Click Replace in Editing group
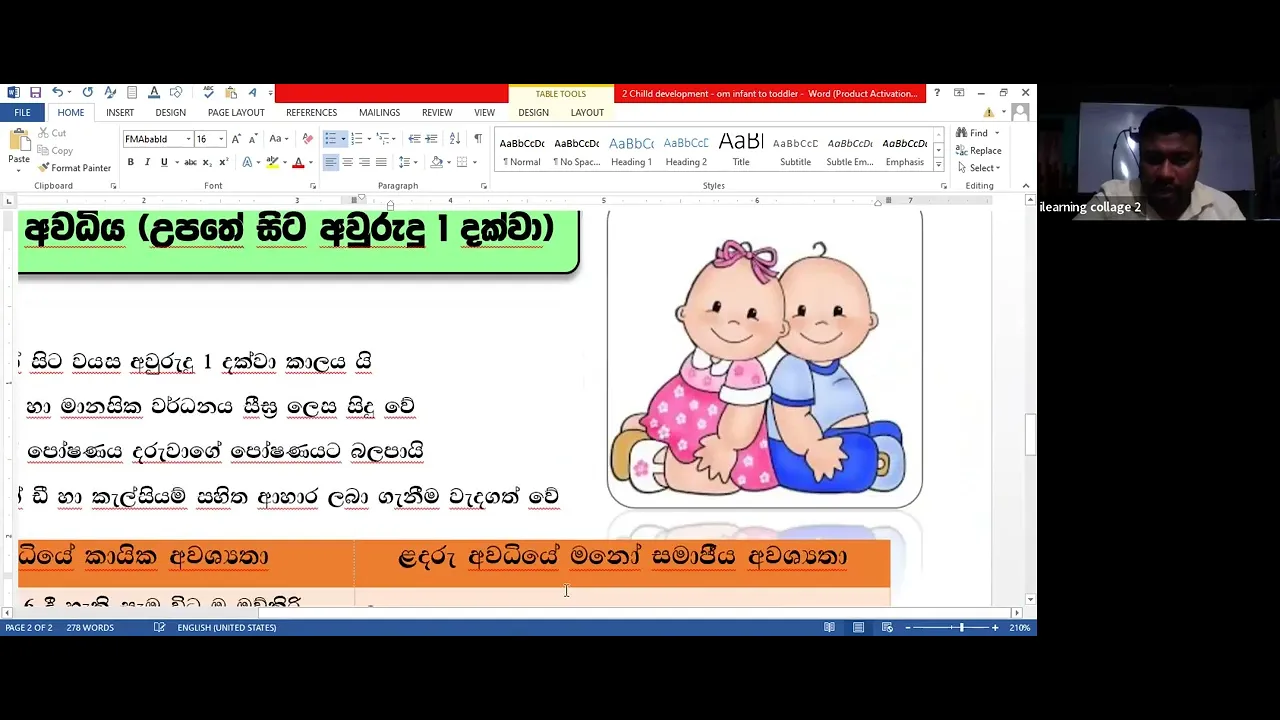The width and height of the screenshot is (1280, 720). tap(978, 151)
